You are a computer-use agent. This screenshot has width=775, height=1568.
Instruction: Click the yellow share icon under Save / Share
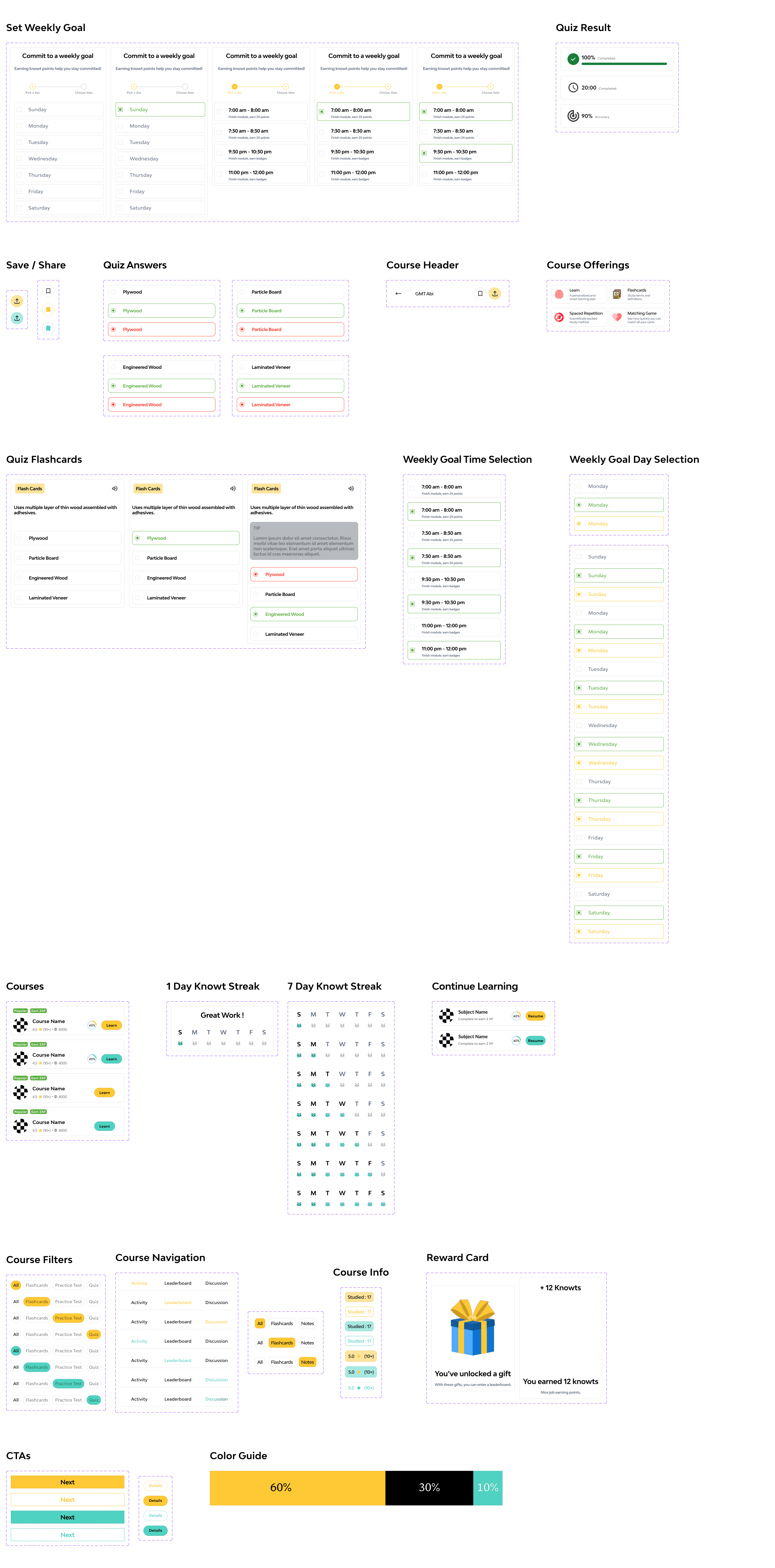click(17, 301)
